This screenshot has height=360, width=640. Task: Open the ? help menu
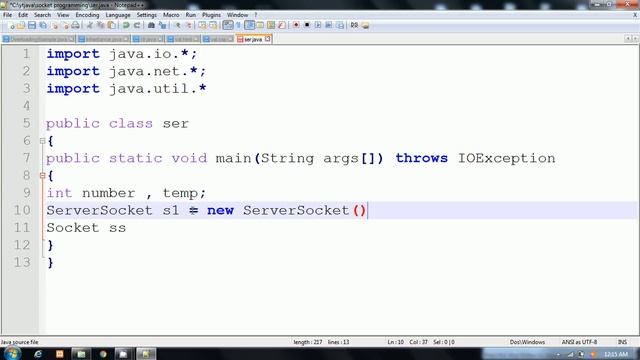click(x=256, y=15)
